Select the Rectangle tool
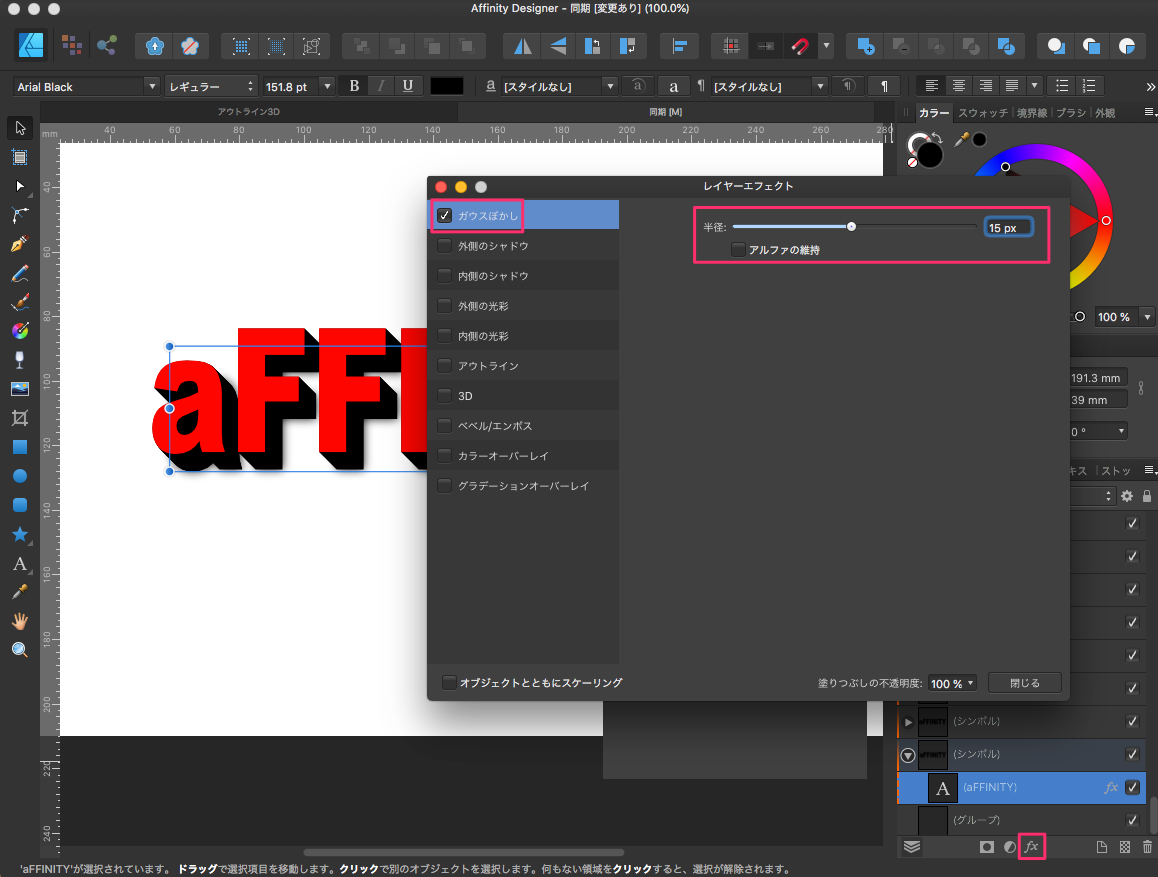1158x877 pixels. [x=20, y=447]
